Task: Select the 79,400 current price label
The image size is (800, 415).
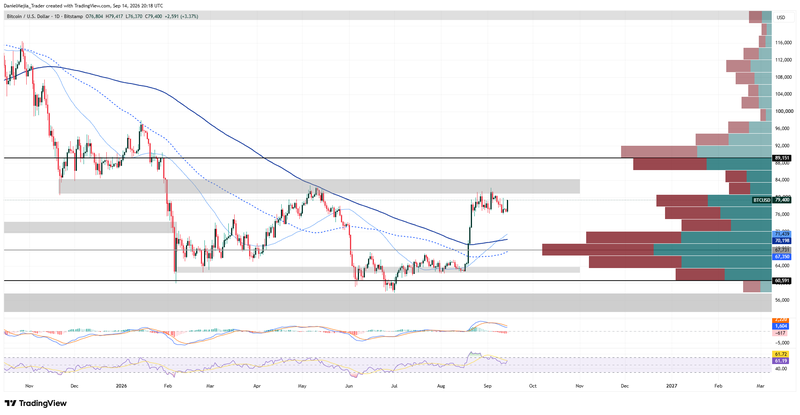Action: (x=782, y=200)
